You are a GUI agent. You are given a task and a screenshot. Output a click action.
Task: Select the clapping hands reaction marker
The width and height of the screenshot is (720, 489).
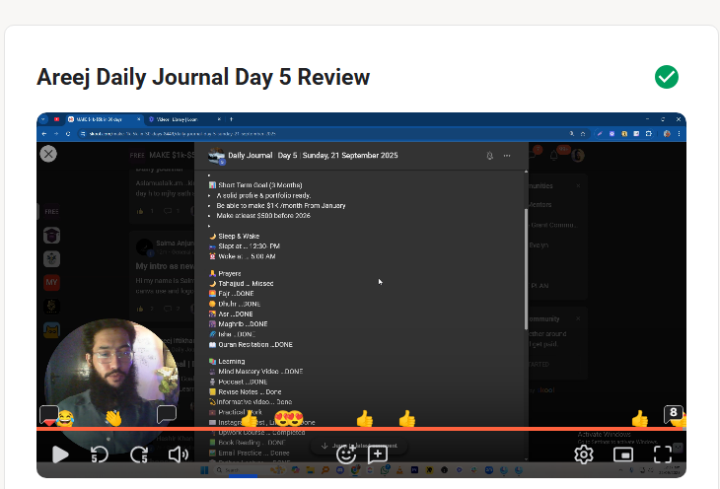[114, 418]
